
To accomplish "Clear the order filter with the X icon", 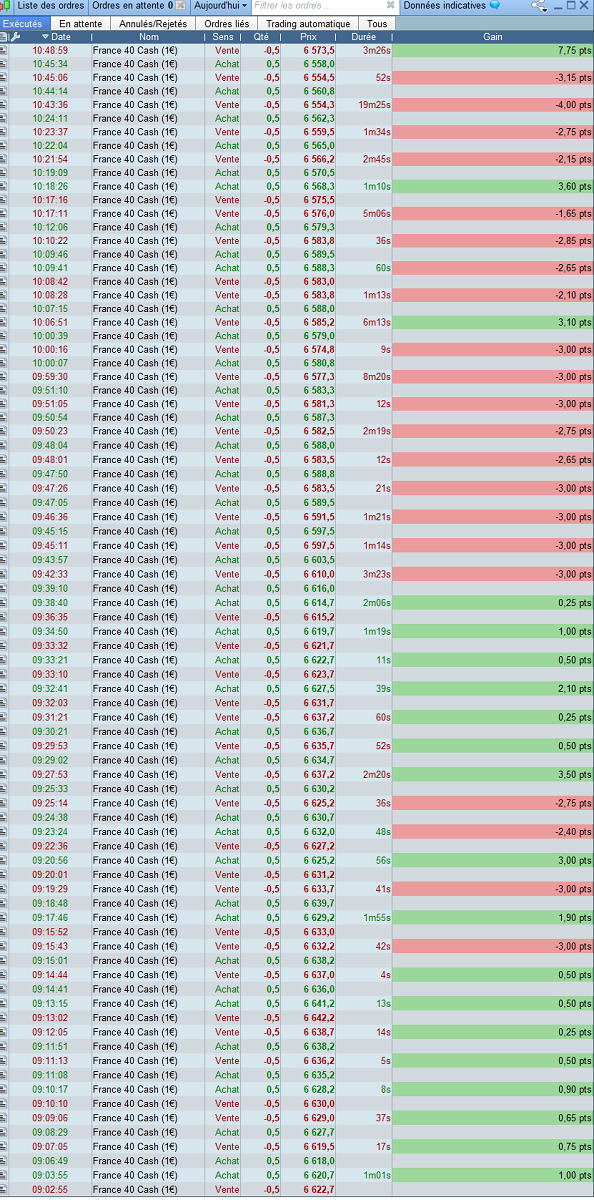I will coord(390,6).
